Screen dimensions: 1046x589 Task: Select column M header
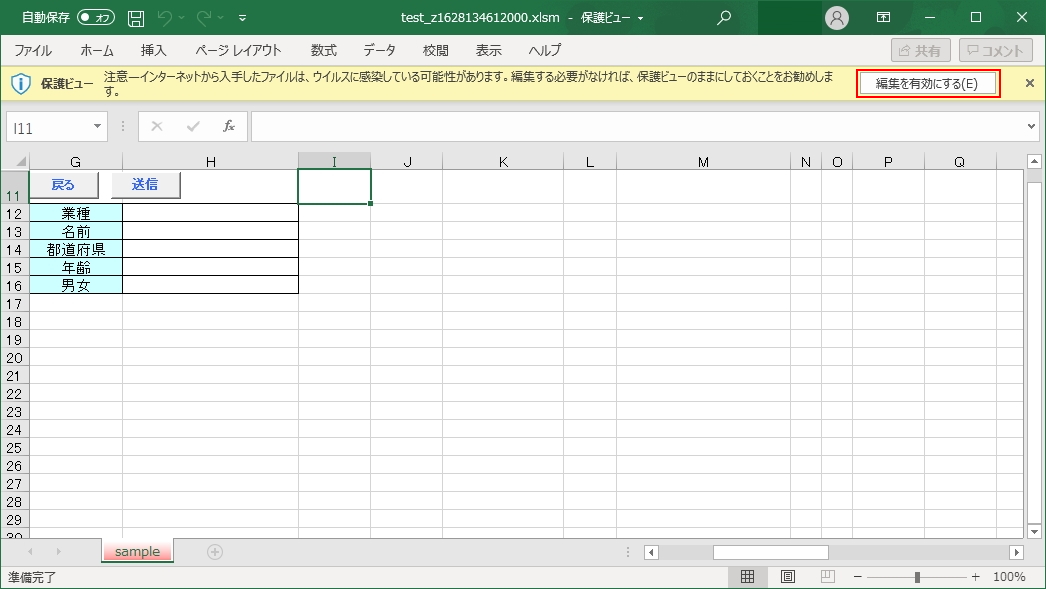(703, 161)
